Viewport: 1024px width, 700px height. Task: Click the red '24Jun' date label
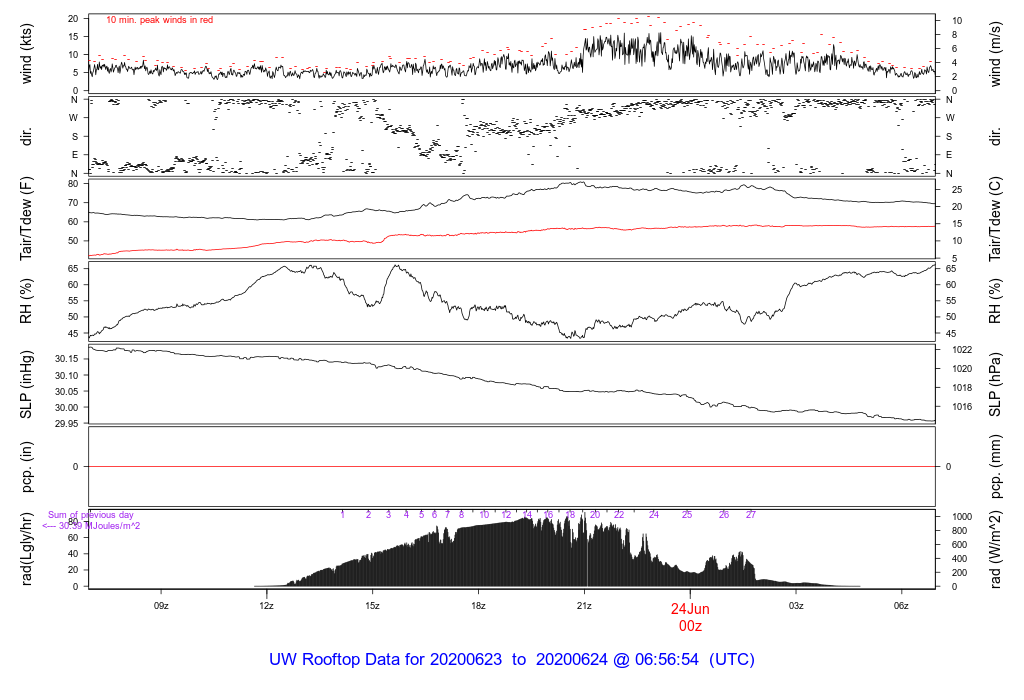tap(690, 609)
